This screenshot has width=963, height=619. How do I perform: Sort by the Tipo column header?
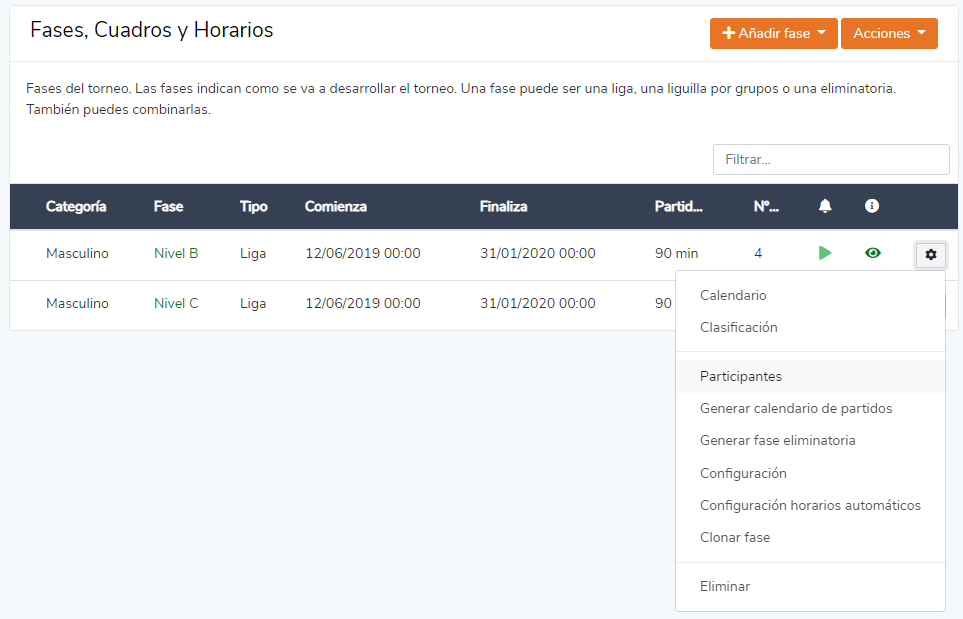[254, 206]
